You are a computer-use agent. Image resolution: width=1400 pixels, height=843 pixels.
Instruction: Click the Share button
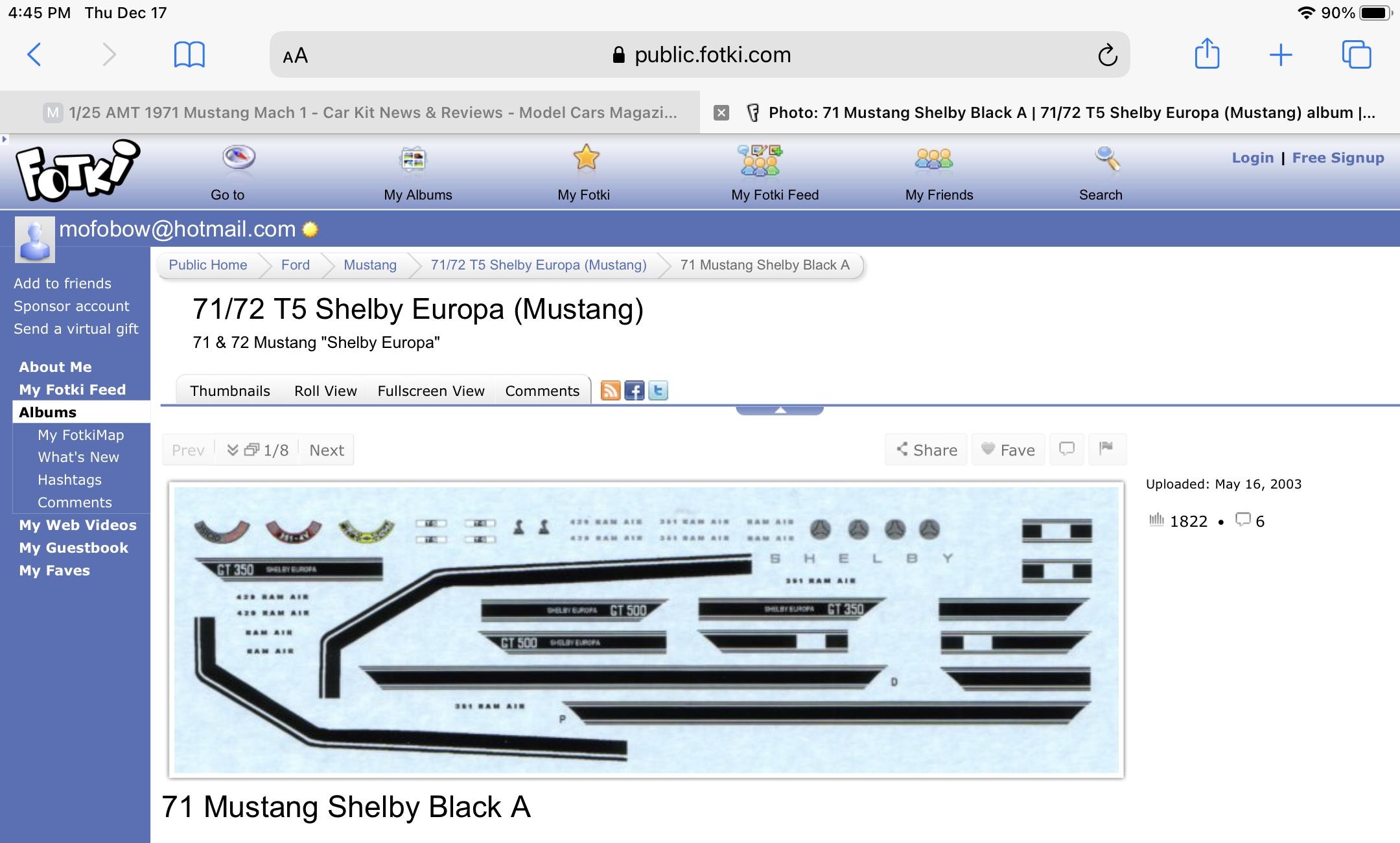(x=926, y=450)
